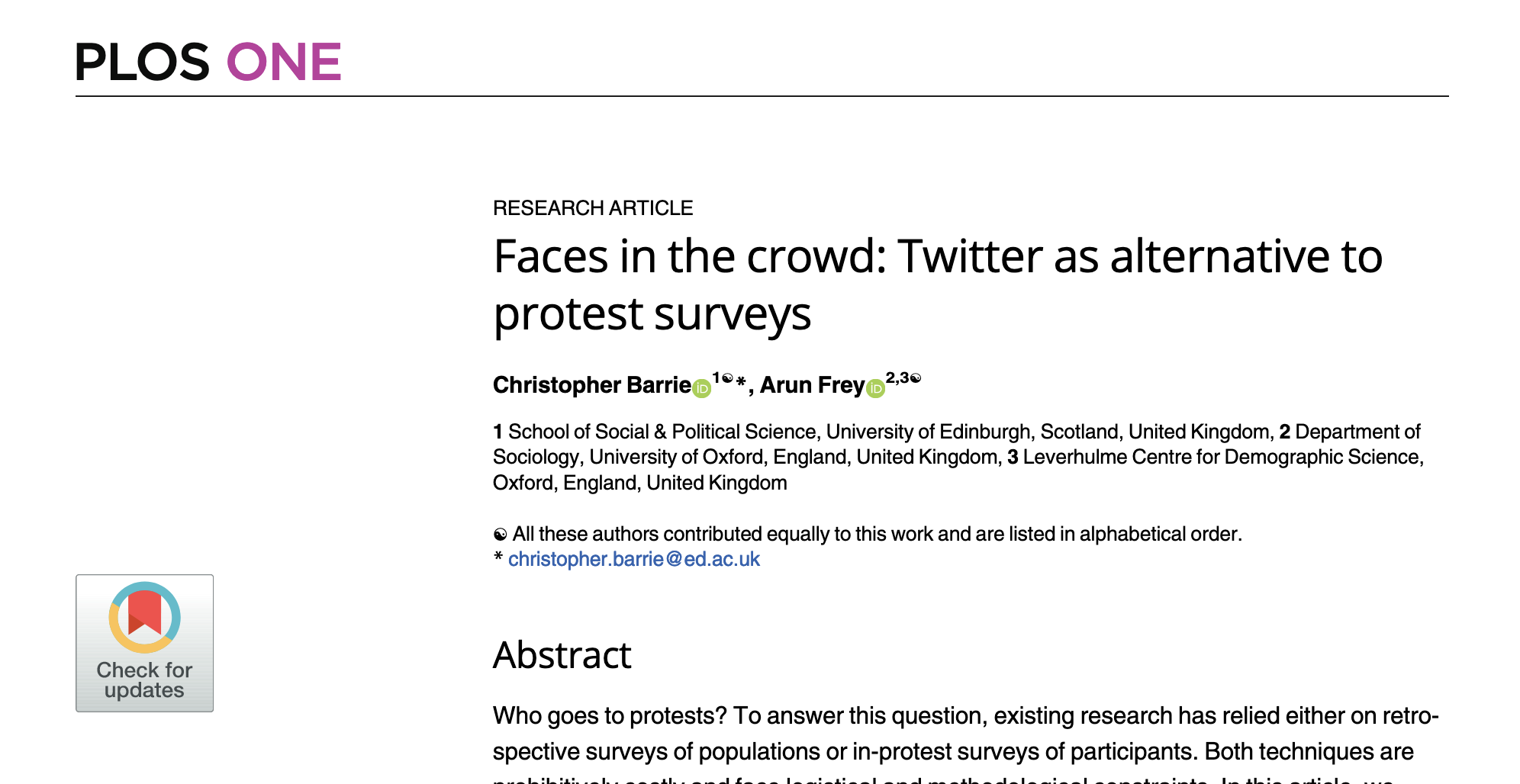Click the RESEARCH ARTICLE label
Viewport: 1520px width, 784px height.
(x=592, y=208)
